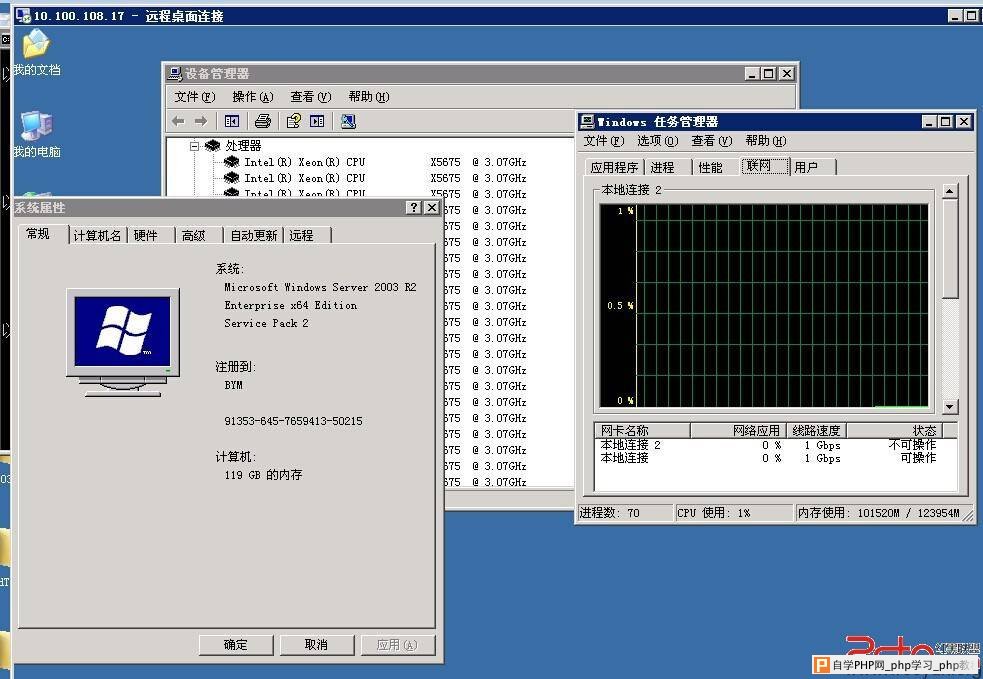Sort by 线路速度 column header

tap(816, 430)
